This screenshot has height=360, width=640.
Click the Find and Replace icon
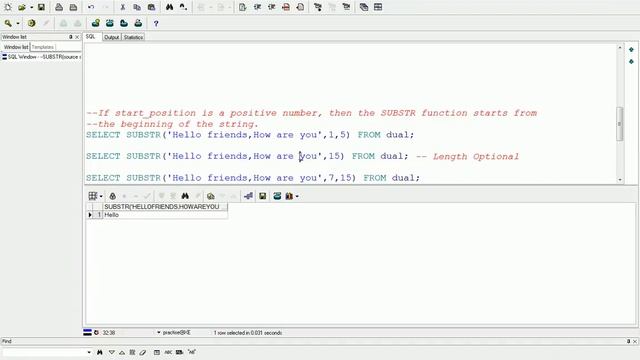(x=183, y=7)
